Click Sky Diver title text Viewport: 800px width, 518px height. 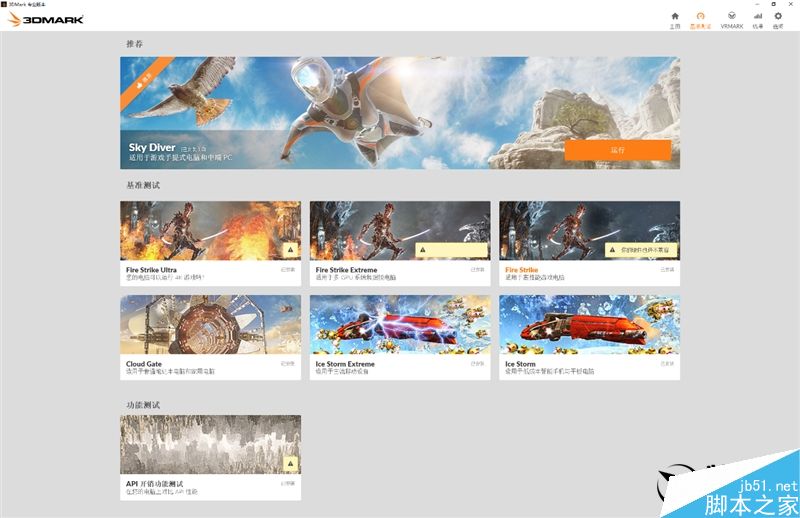152,147
